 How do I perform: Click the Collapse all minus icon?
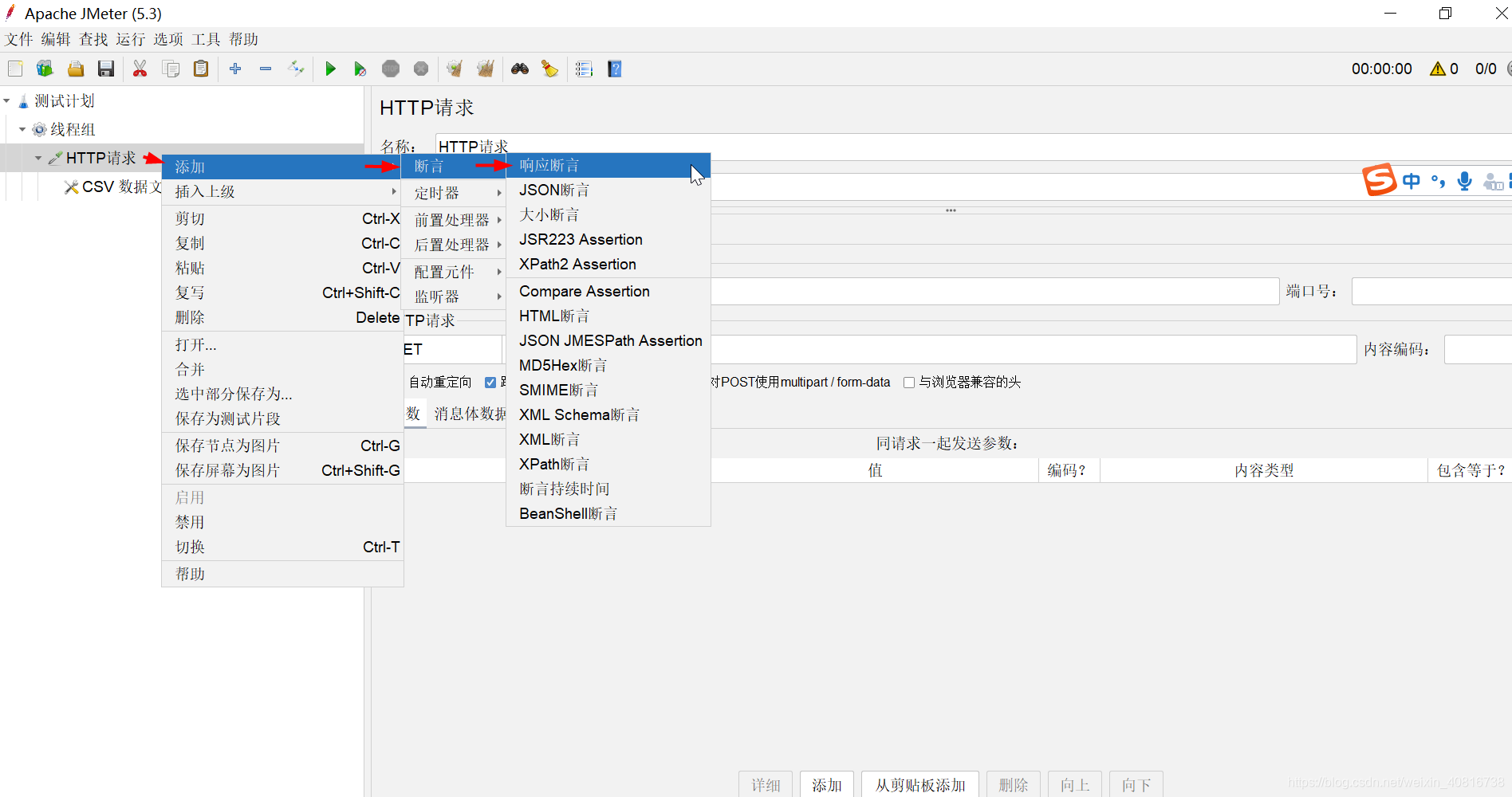point(266,69)
